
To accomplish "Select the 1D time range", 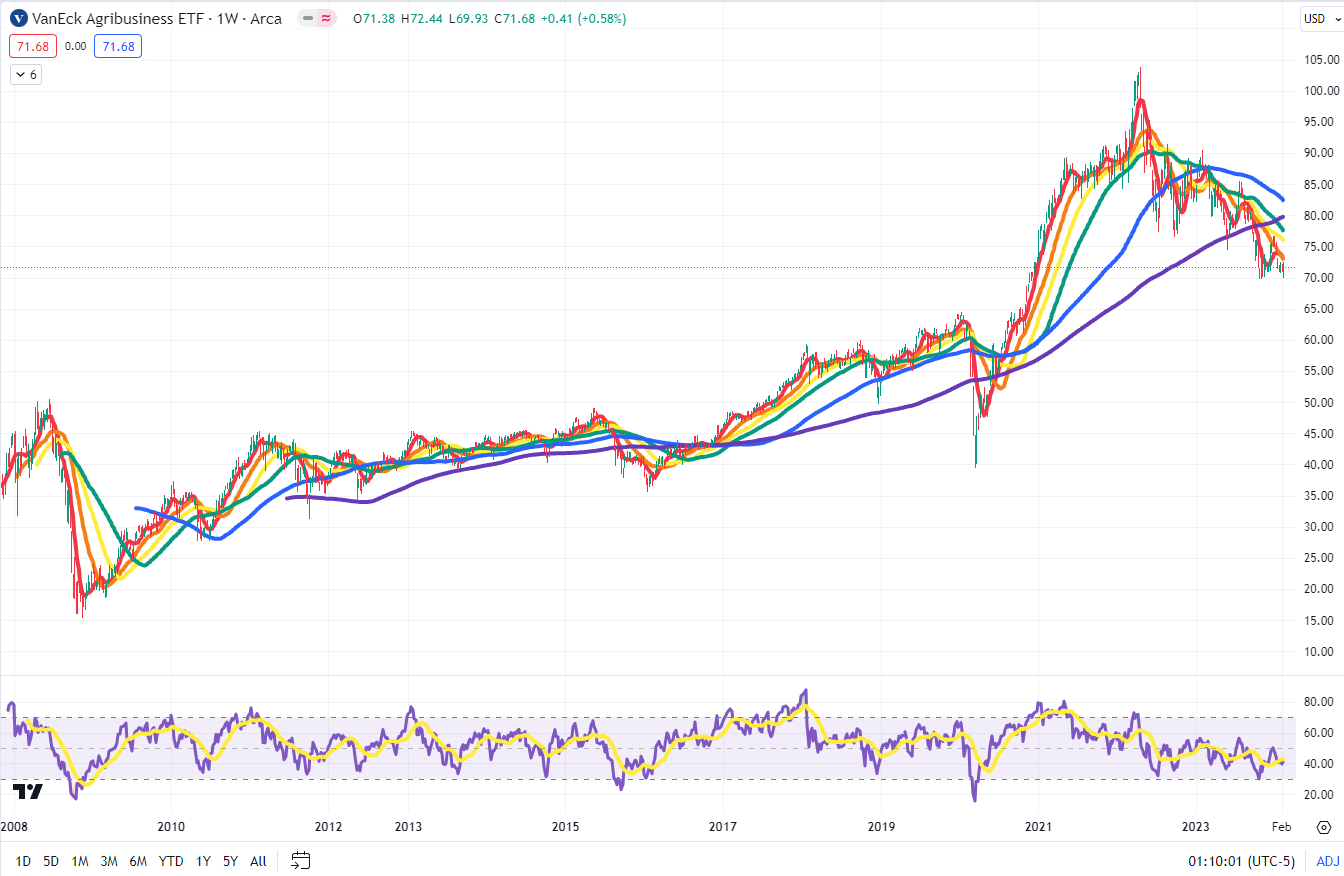I will 23,861.
